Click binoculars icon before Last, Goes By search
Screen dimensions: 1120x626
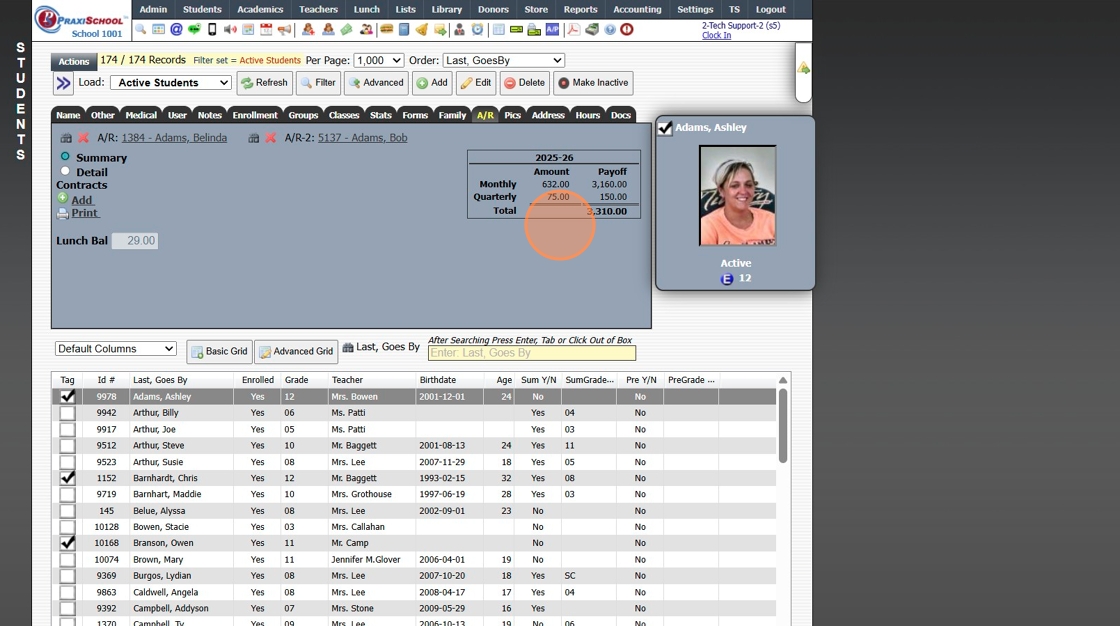point(348,347)
